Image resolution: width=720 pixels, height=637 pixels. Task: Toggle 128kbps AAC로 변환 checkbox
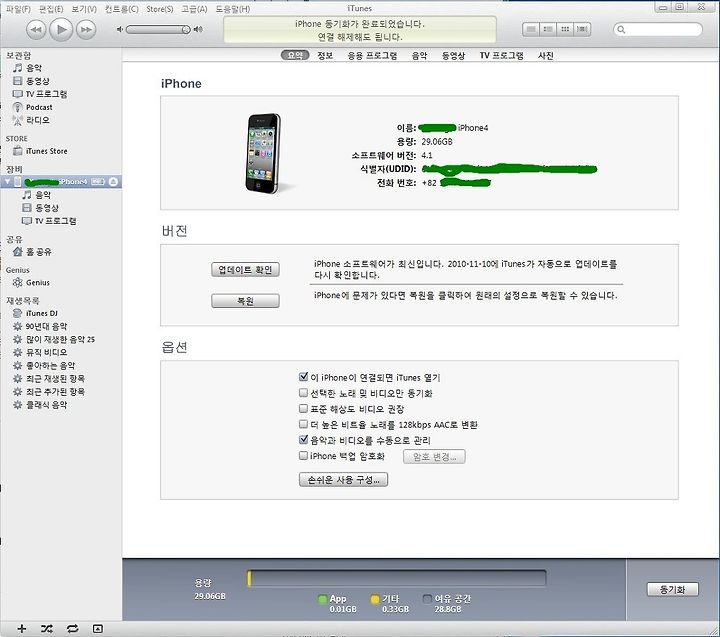click(303, 424)
